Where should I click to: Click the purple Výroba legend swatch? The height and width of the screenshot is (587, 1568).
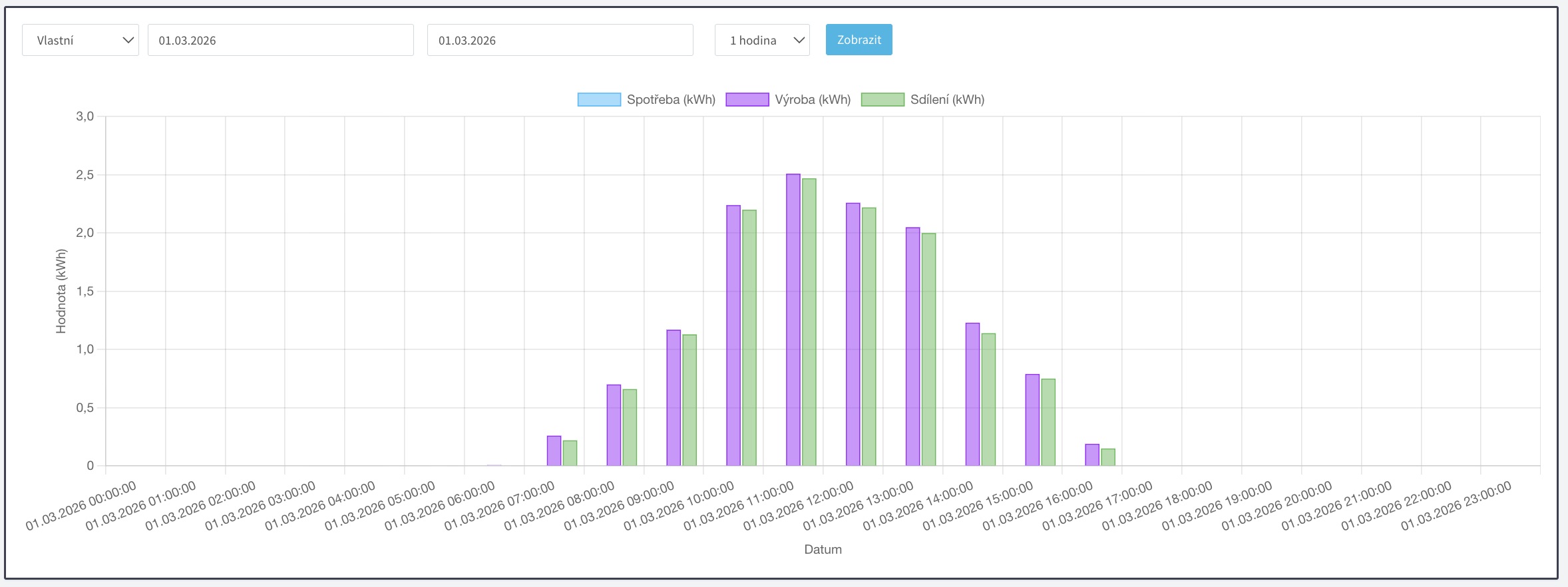tap(747, 100)
